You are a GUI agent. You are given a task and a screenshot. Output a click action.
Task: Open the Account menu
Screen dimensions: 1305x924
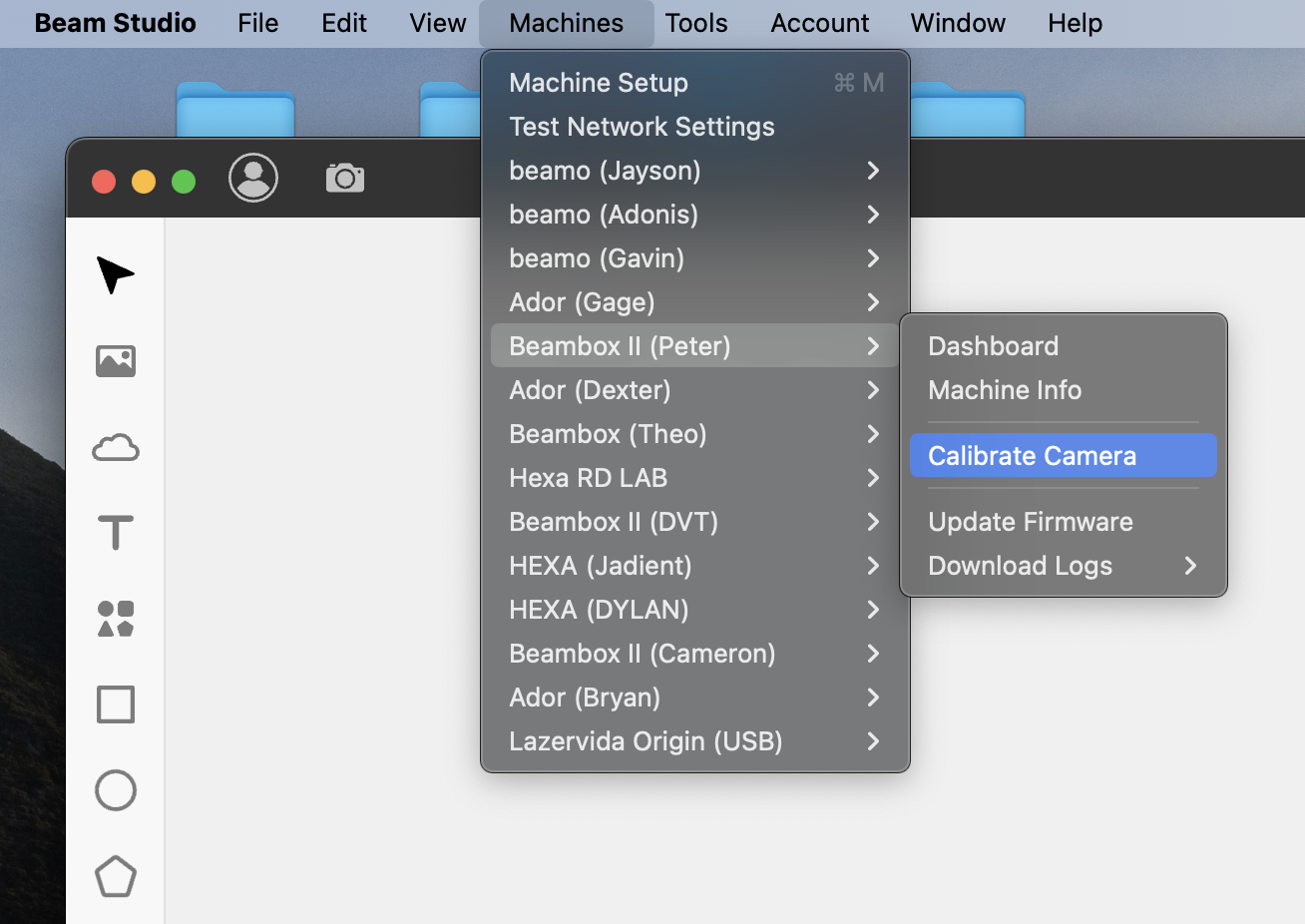pos(820,23)
